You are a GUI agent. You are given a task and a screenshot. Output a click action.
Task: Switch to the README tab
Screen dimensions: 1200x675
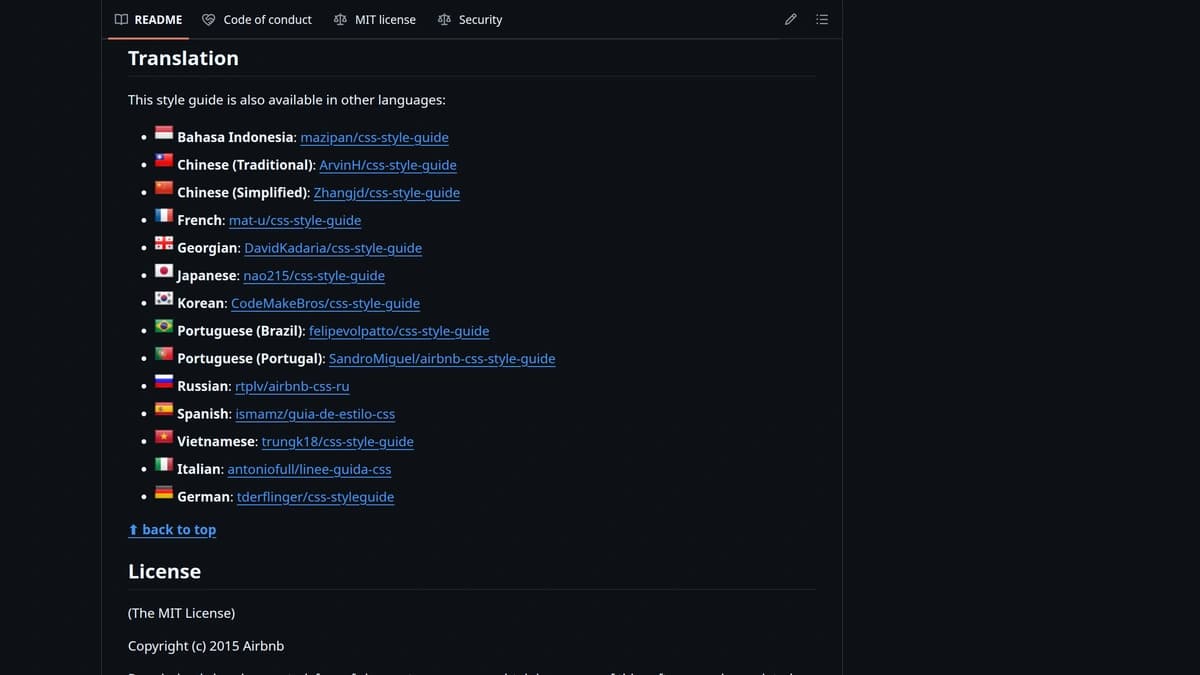(148, 20)
